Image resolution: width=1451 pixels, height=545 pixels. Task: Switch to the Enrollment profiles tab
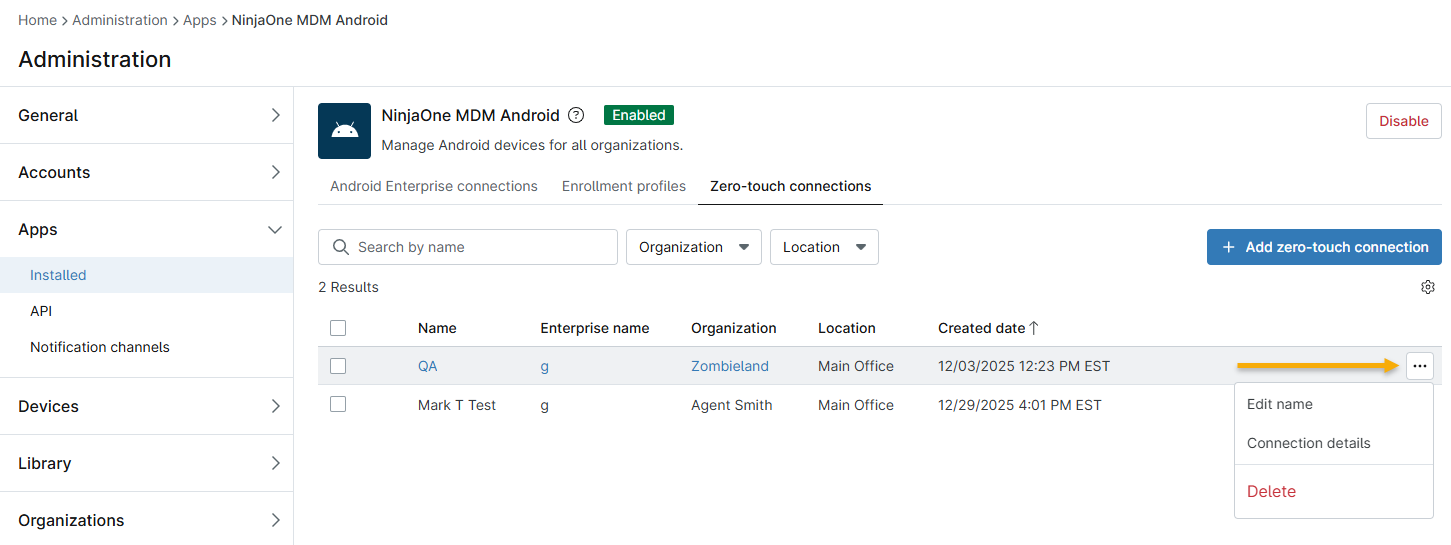tap(623, 186)
